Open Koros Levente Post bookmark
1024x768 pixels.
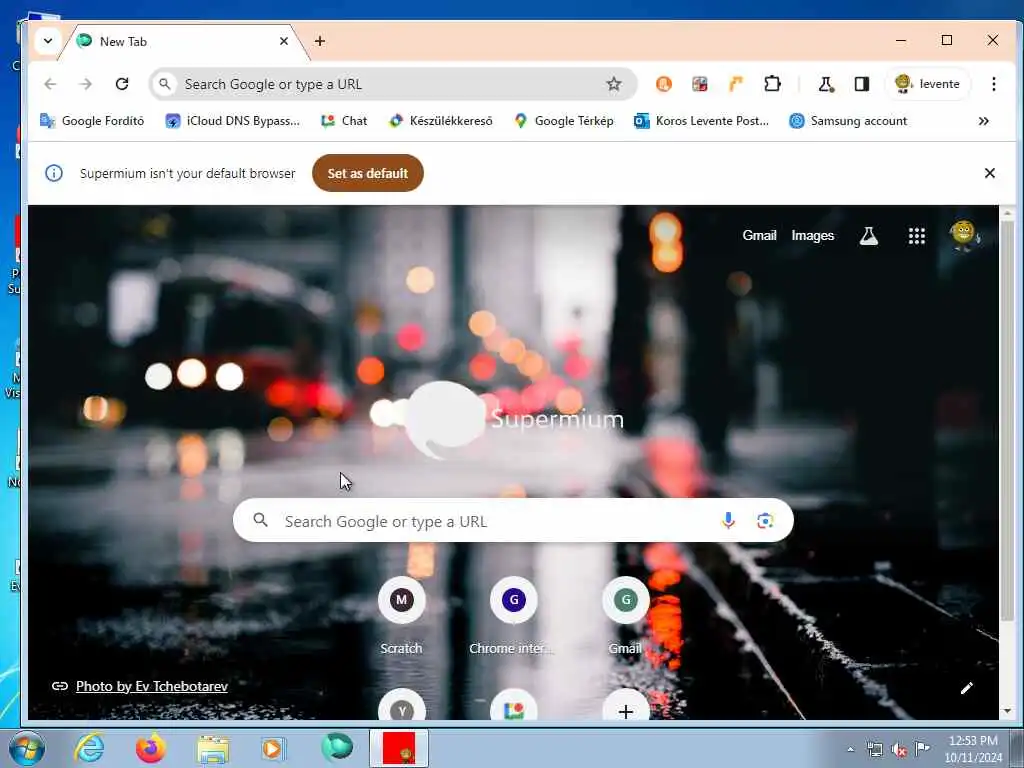click(702, 121)
